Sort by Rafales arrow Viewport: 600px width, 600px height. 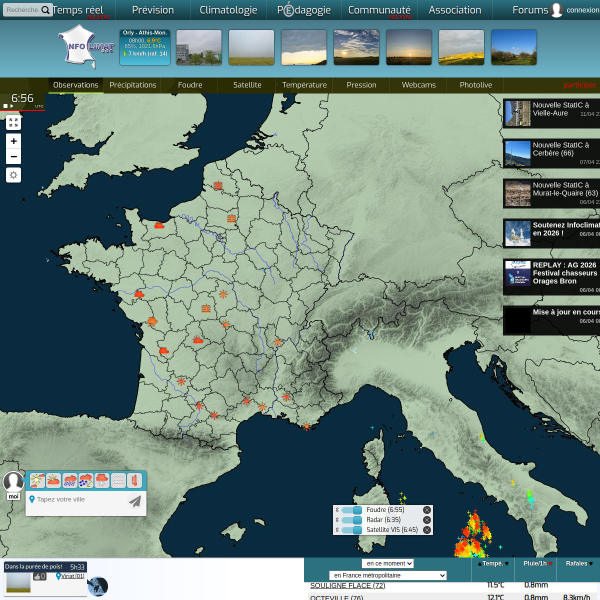[591, 563]
